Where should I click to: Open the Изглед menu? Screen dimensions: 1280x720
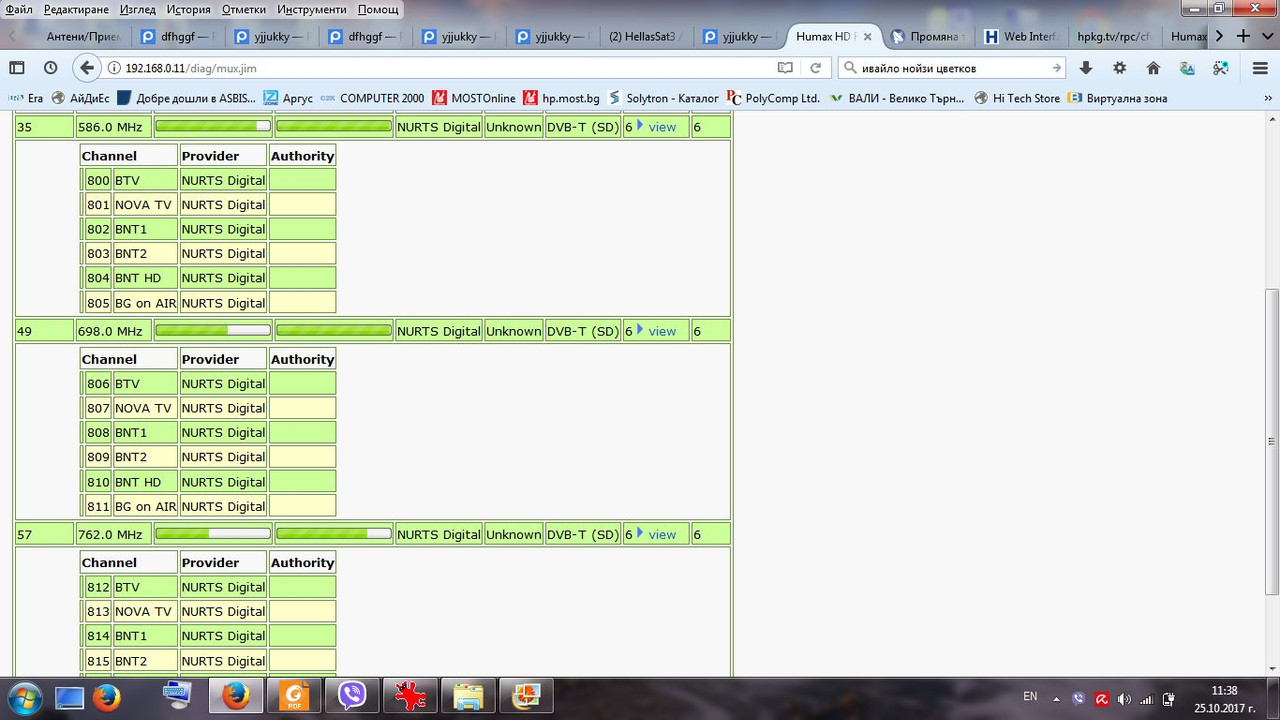click(x=137, y=9)
